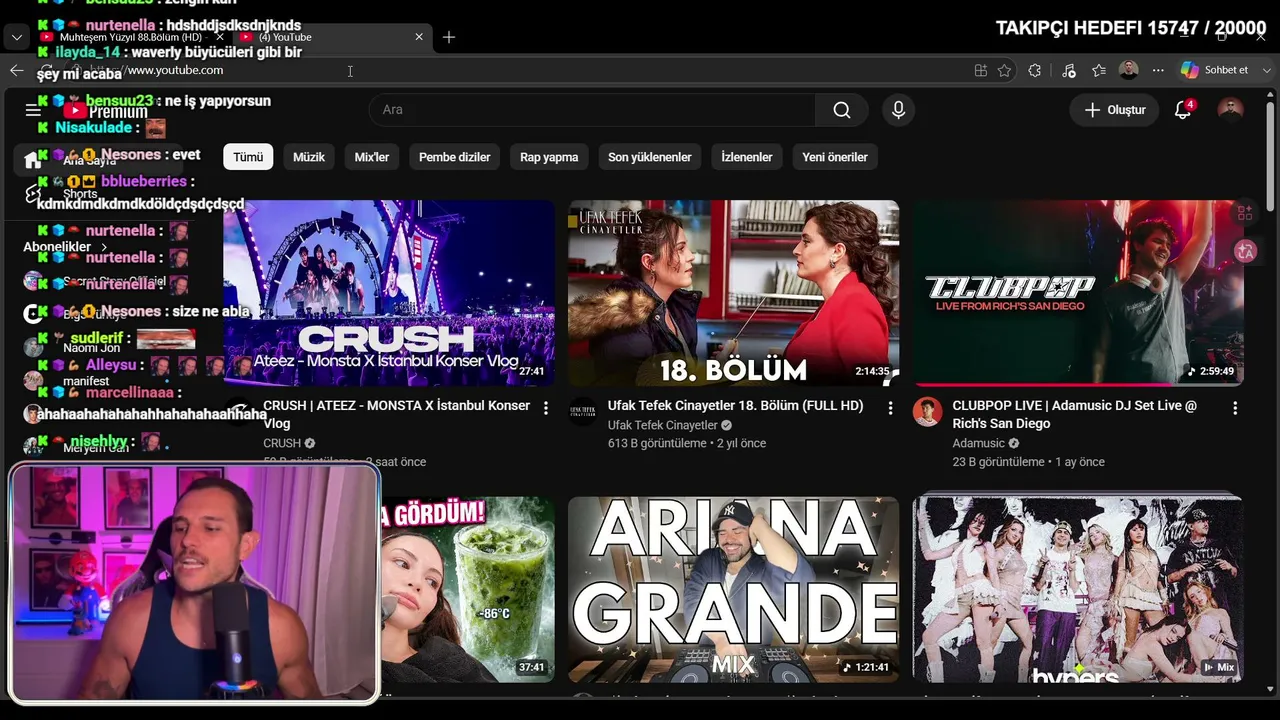The height and width of the screenshot is (720, 1280).
Task: Click the YouTube Premium logo
Action: click(x=106, y=111)
